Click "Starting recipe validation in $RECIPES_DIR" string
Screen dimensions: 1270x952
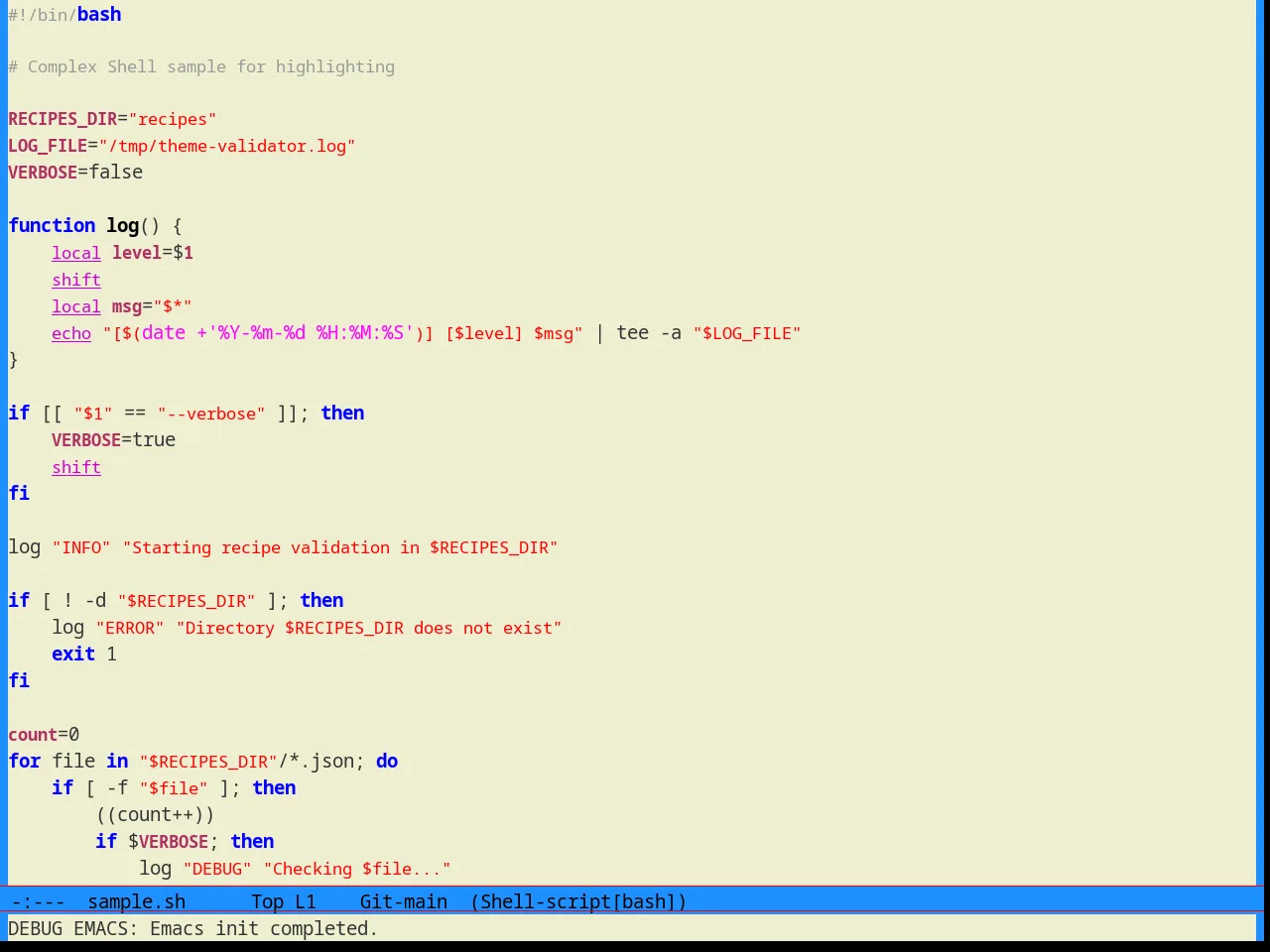coord(340,547)
